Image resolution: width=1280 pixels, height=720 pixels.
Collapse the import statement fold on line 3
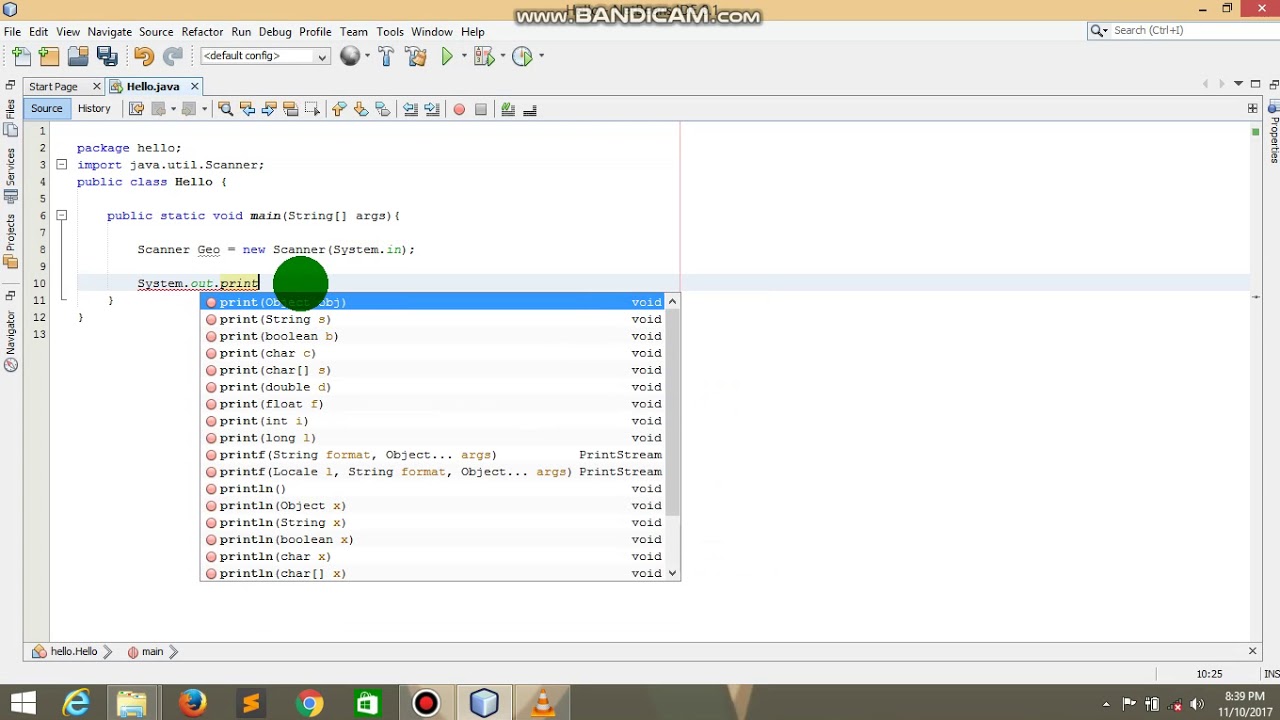61,165
